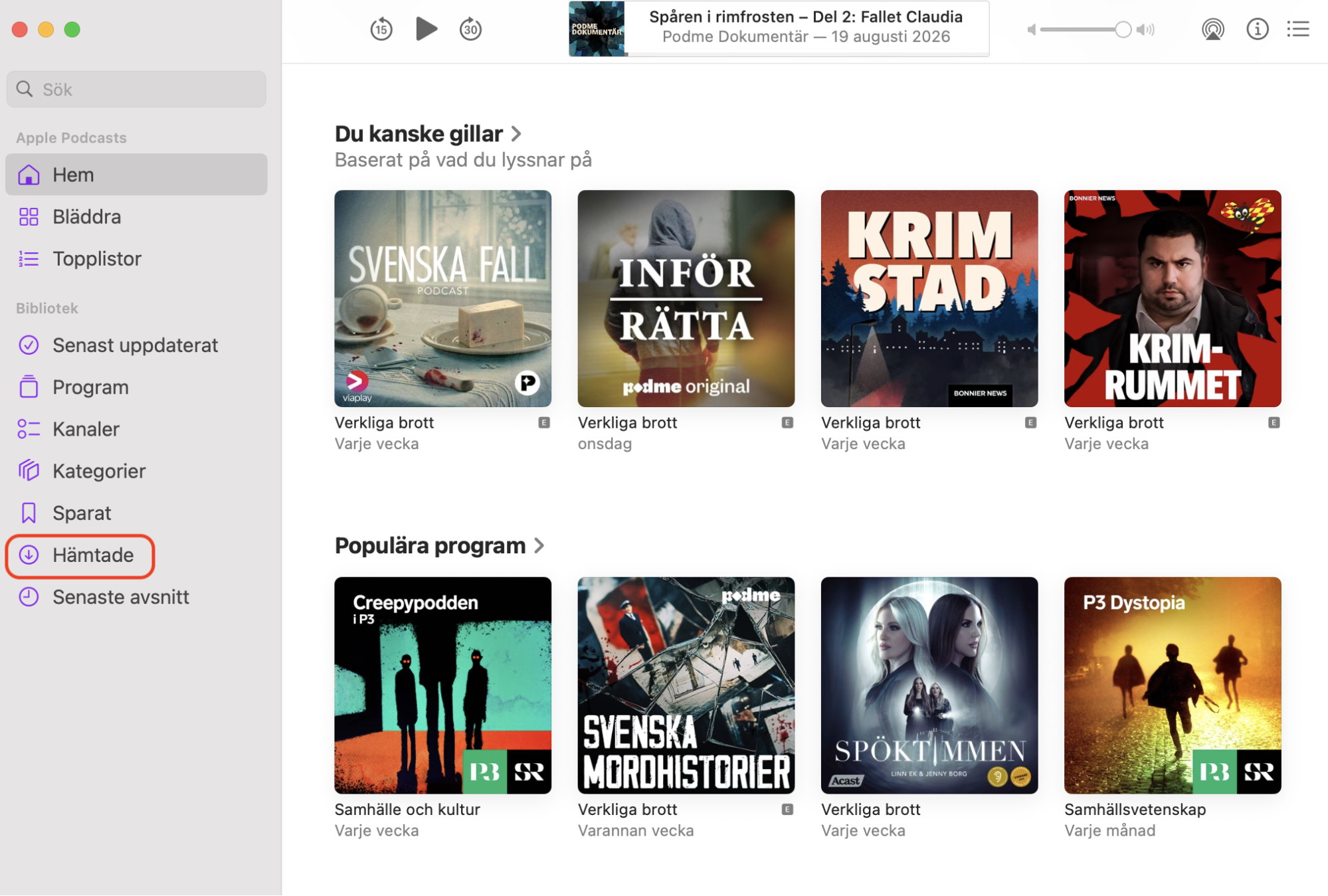Open the P3 Dystopia podcast cover
This screenshot has width=1328, height=896.
(x=1172, y=685)
